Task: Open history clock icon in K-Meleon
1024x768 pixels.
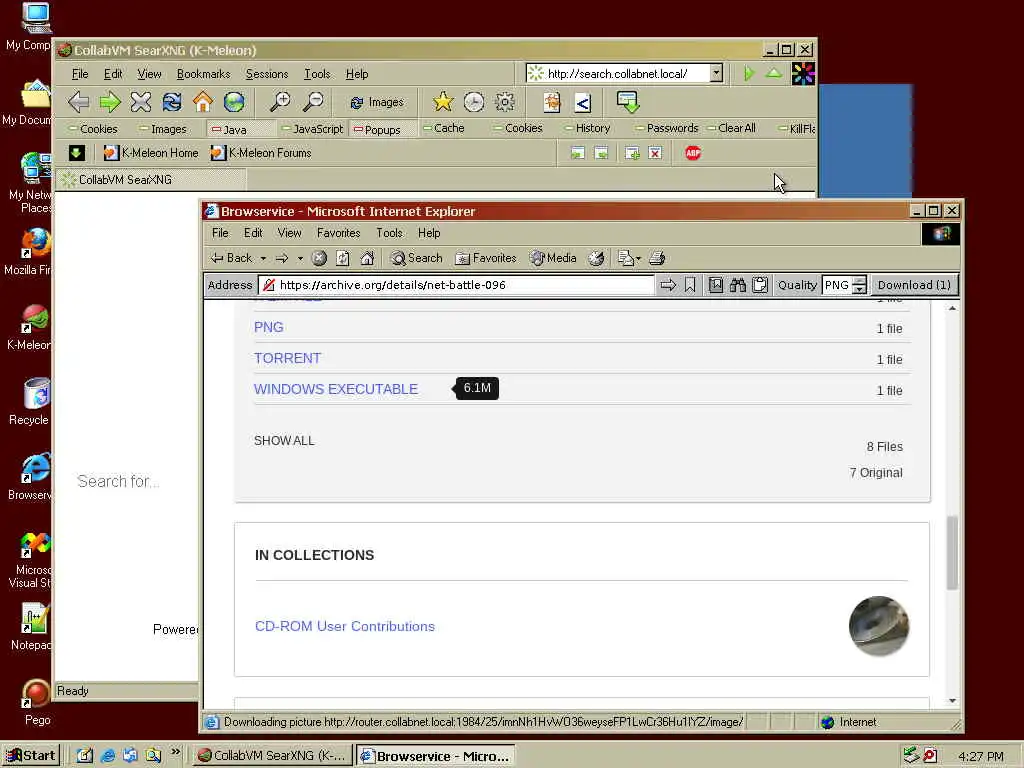Action: click(x=473, y=102)
